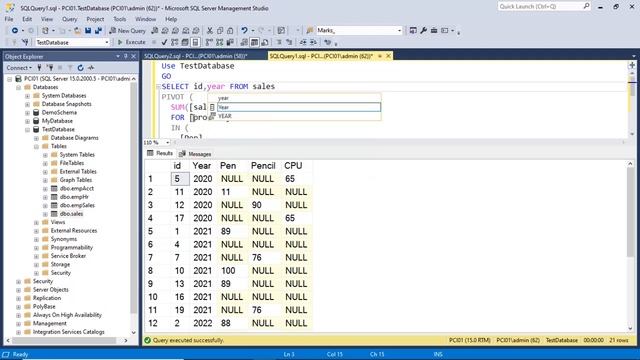Click the Pencil column header
The image size is (640, 360).
click(x=263, y=166)
